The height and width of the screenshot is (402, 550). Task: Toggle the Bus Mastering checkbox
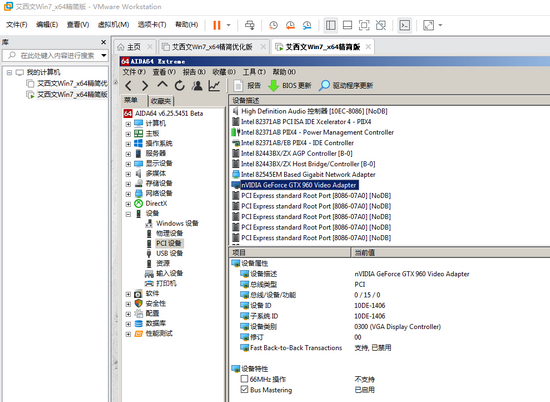(x=244, y=389)
